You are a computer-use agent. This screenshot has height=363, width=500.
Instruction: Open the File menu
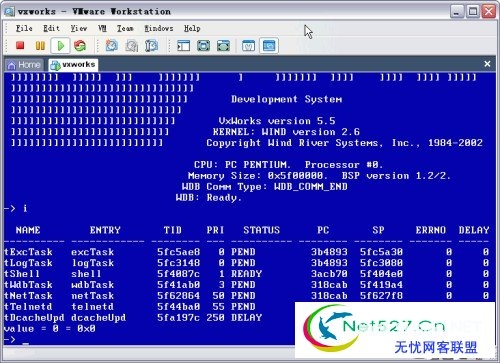pyautogui.click(x=24, y=28)
